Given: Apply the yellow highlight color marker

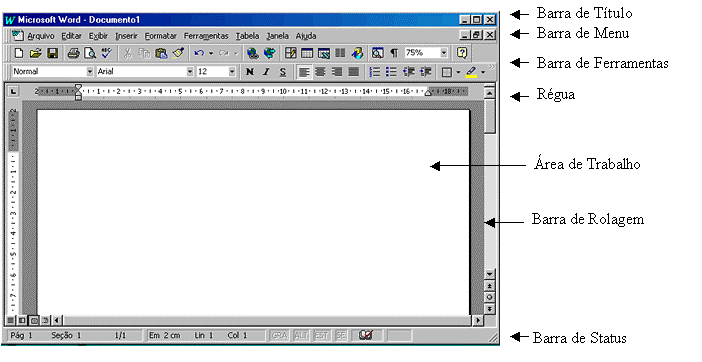Looking at the screenshot, I should [471, 72].
